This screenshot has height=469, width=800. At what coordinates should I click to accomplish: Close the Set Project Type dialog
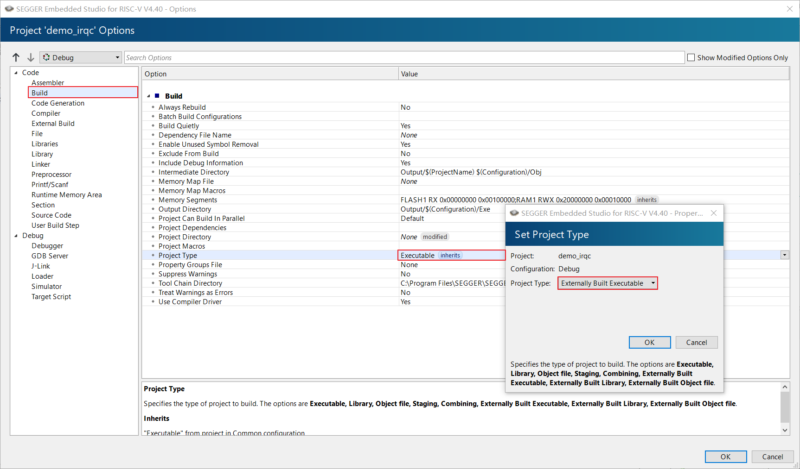tap(713, 213)
